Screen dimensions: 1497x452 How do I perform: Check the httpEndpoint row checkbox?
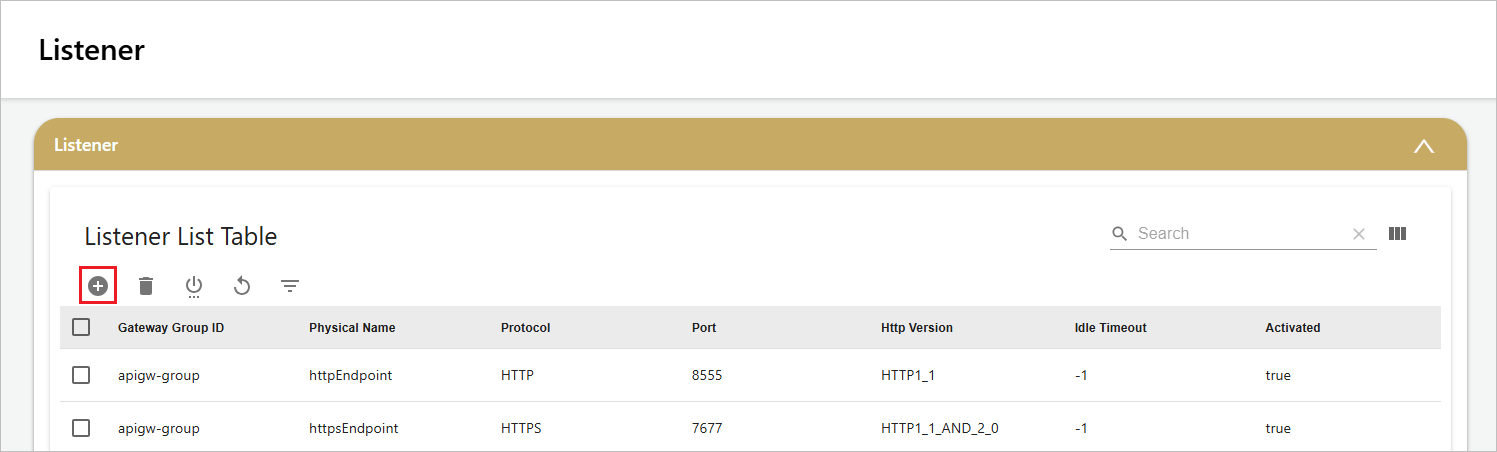[81, 375]
